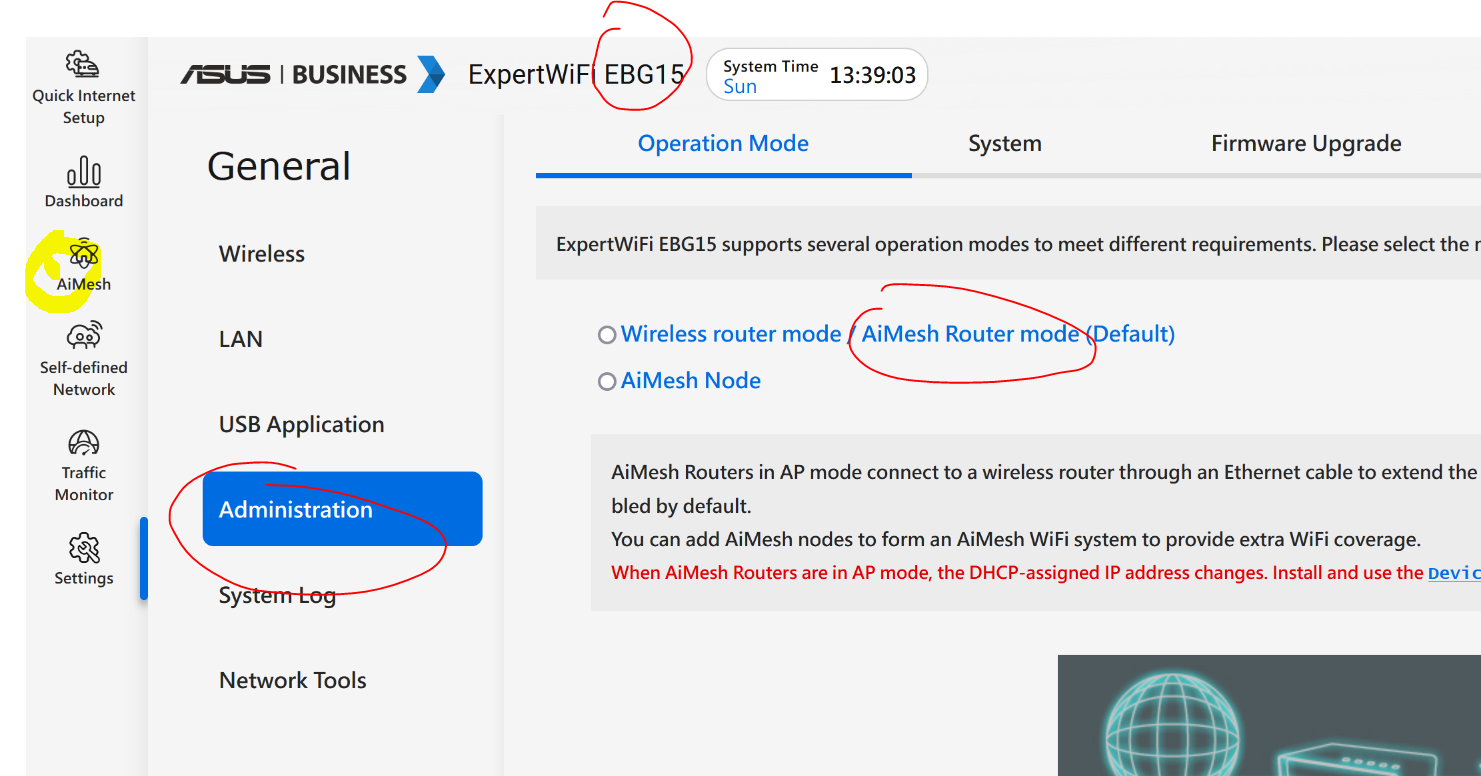Click the AiMesh Router mode link
The width and height of the screenshot is (1481, 776).
970,334
